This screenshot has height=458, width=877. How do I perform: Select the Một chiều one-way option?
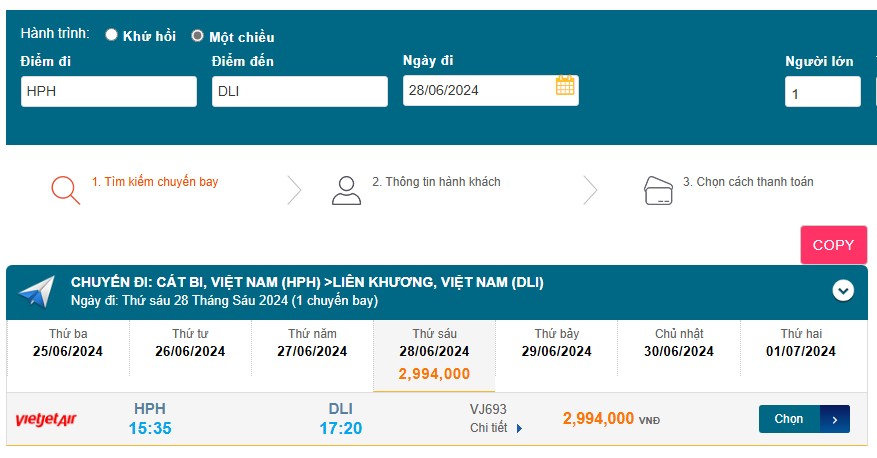pyautogui.click(x=198, y=36)
